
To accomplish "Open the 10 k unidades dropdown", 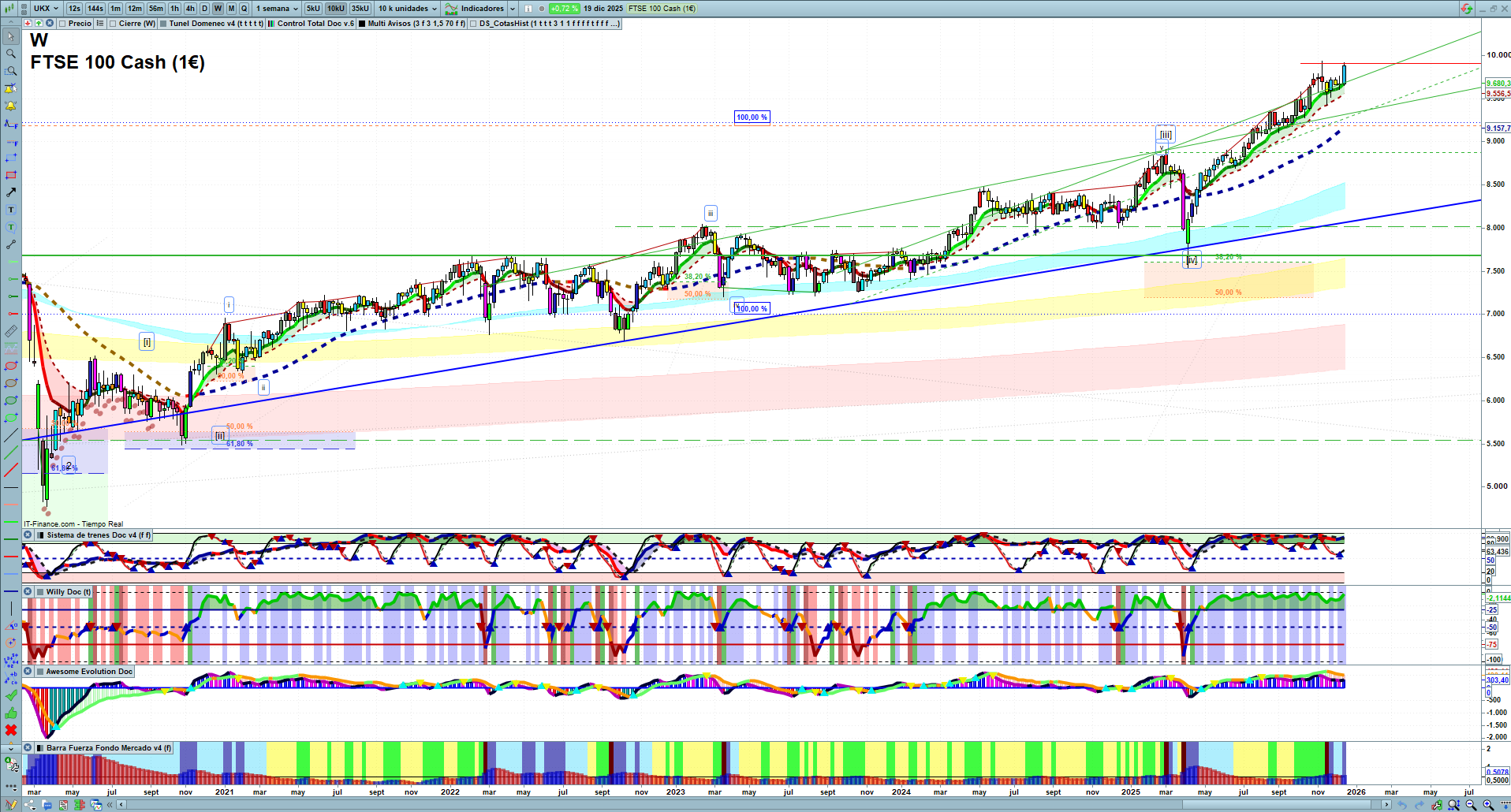I will point(407,9).
